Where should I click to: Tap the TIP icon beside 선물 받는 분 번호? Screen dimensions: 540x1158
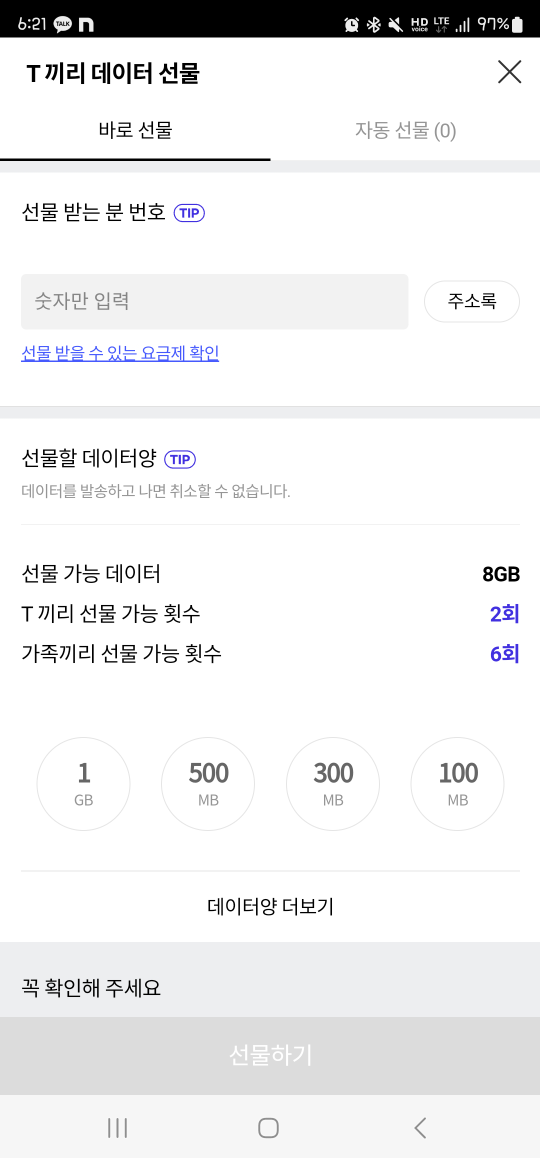189,213
